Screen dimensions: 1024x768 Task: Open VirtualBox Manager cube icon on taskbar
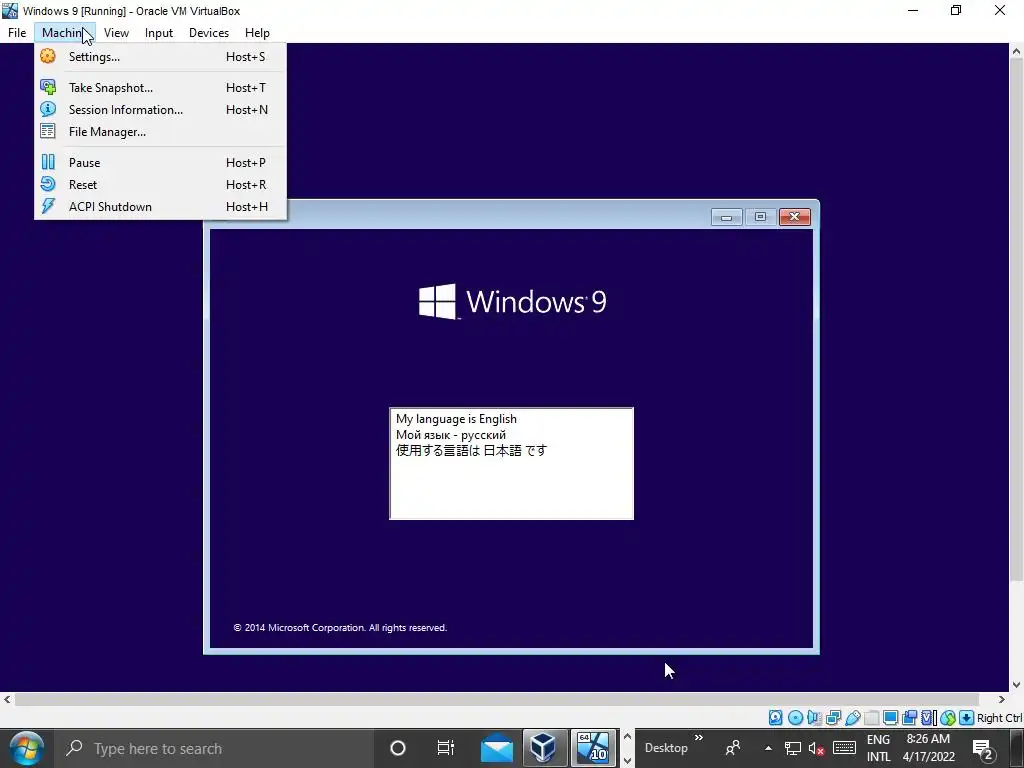(543, 748)
